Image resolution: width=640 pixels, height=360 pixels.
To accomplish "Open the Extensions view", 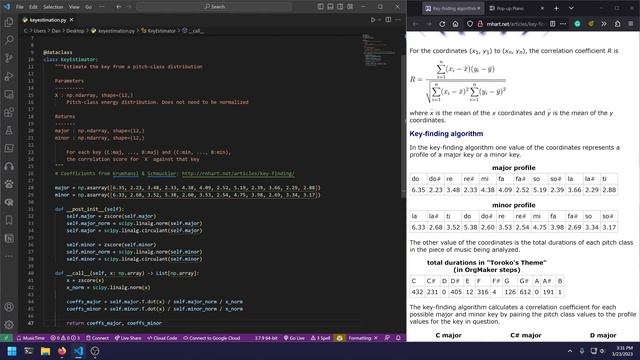I will (x=9, y=112).
